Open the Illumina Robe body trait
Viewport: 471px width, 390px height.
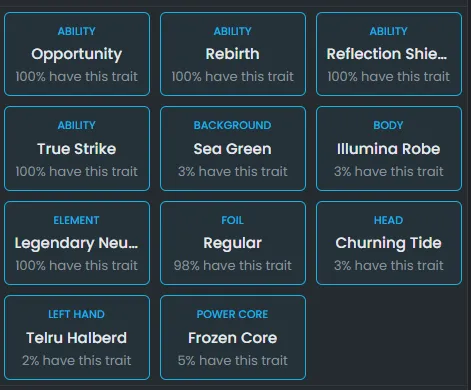tap(389, 149)
